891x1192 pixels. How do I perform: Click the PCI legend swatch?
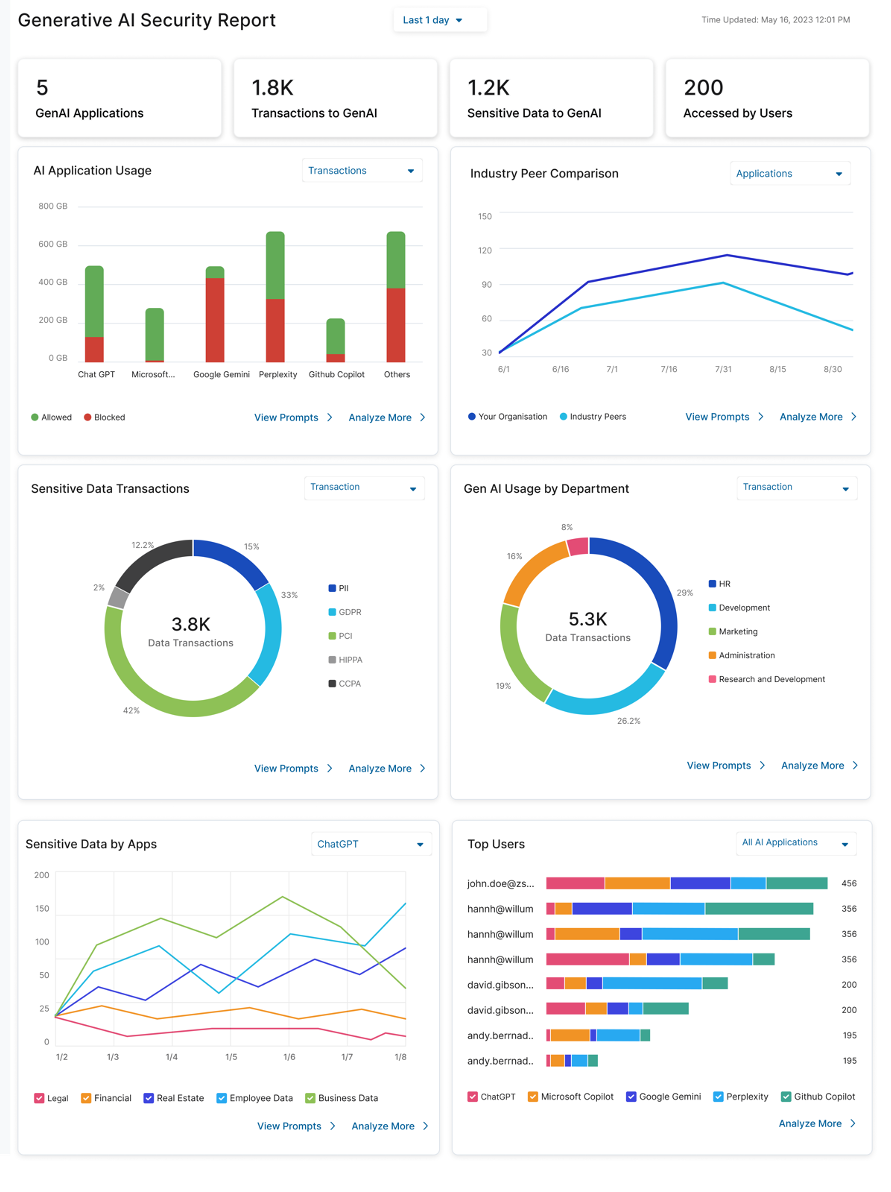332,636
